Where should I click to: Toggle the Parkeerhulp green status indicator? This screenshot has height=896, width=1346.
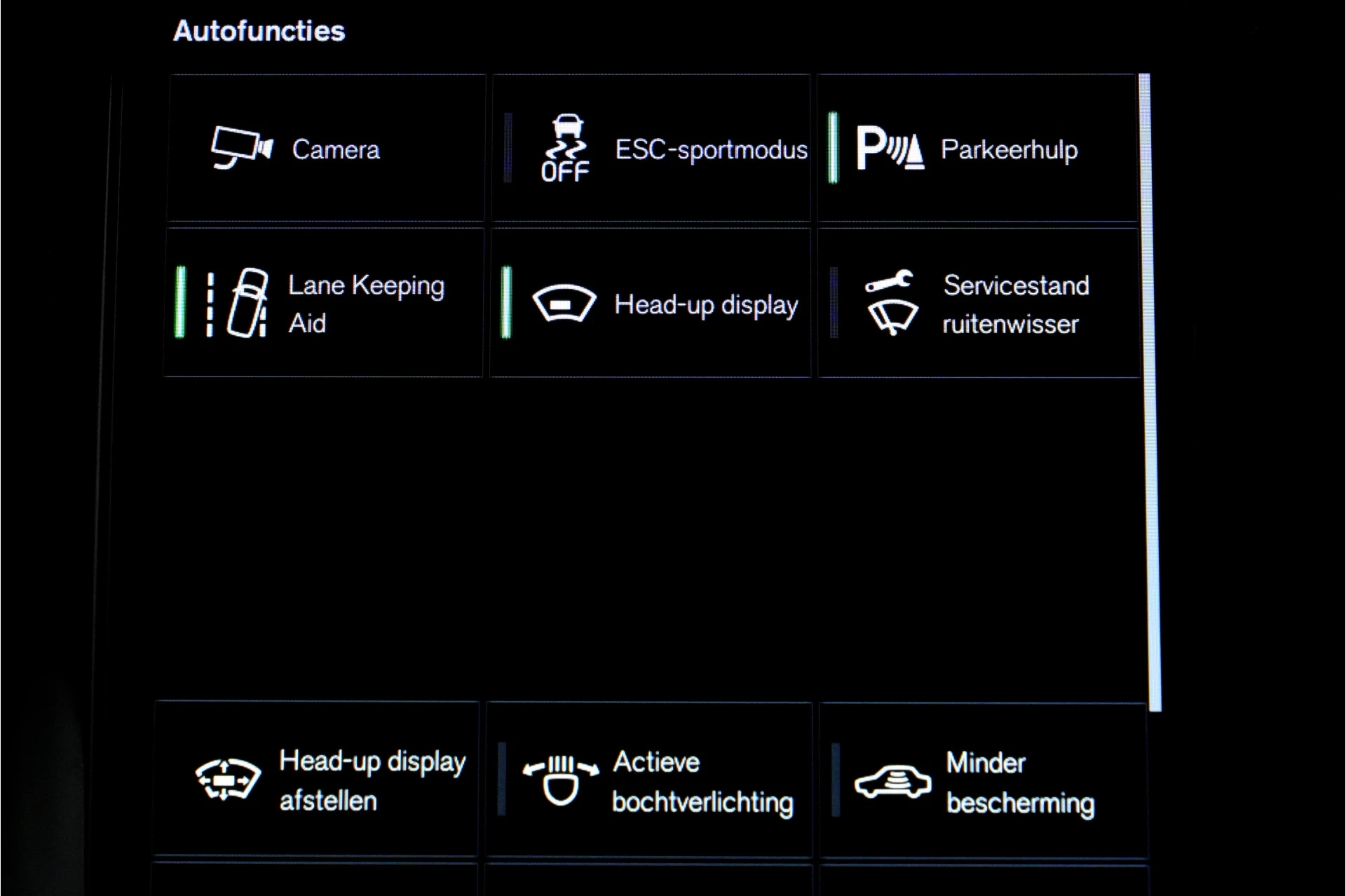pos(833,148)
